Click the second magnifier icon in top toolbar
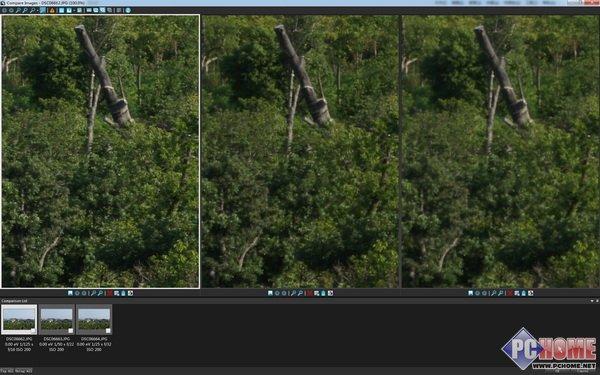Screen dimensions: 600x375 pos(25,10)
